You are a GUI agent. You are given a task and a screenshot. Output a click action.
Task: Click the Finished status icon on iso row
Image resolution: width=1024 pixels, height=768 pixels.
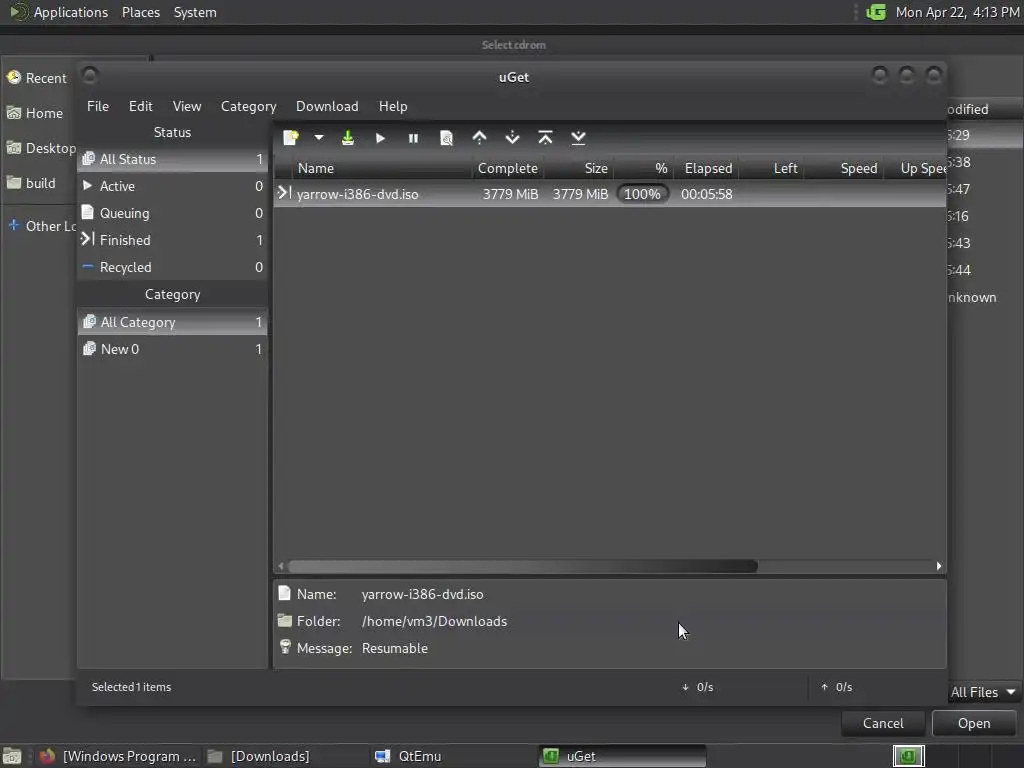pyautogui.click(x=284, y=193)
